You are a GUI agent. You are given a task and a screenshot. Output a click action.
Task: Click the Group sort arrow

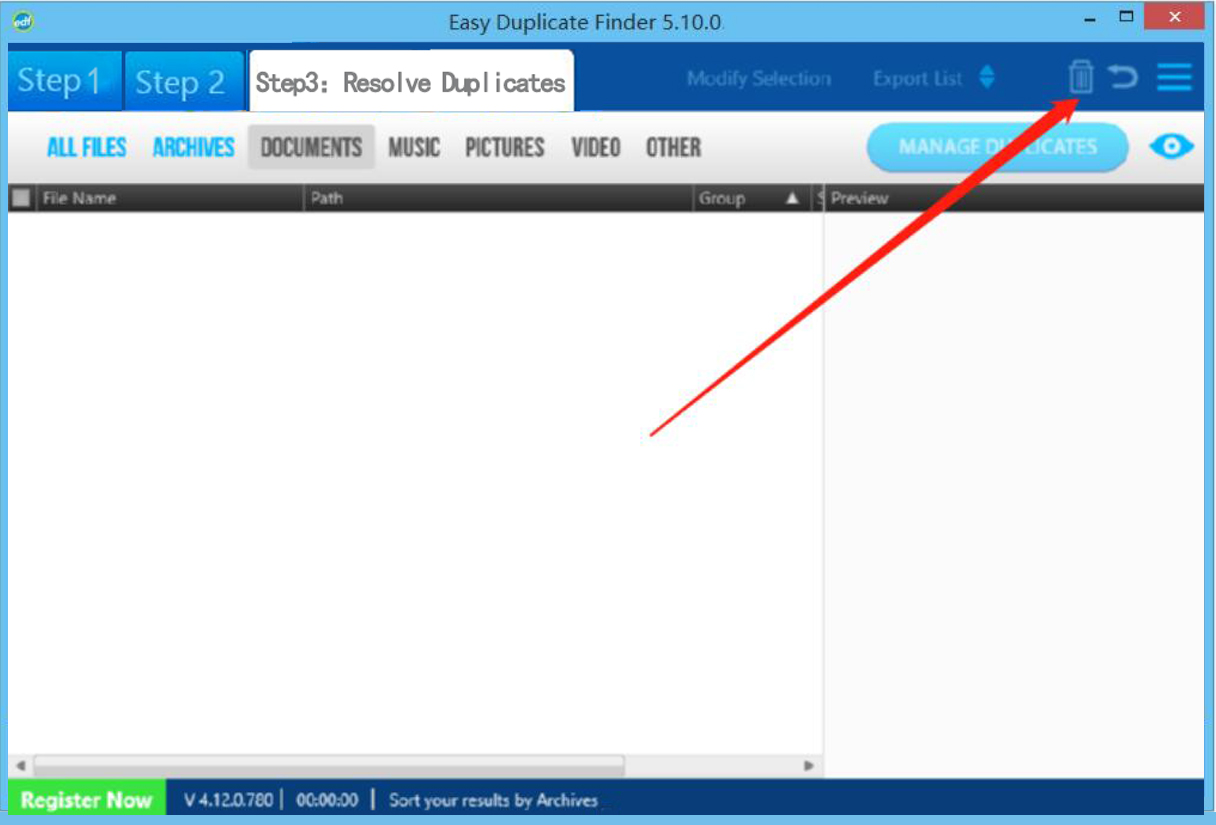[792, 198]
